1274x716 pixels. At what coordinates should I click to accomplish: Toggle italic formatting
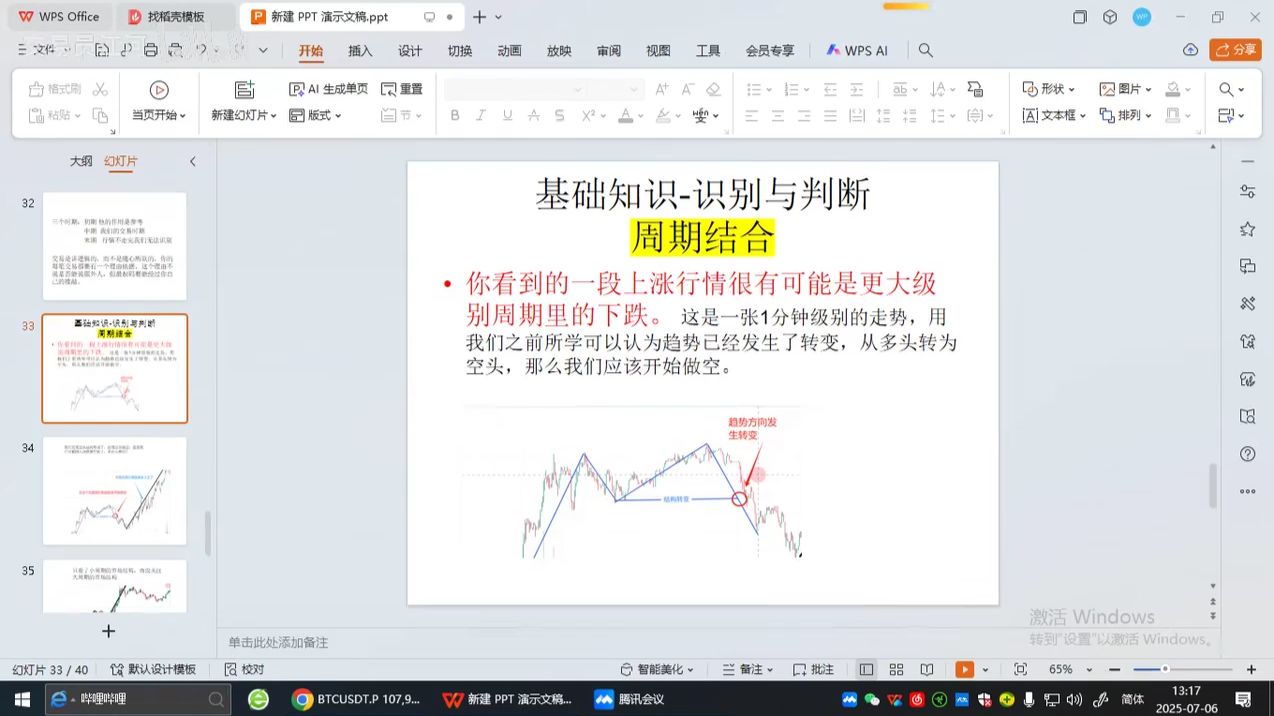[480, 115]
